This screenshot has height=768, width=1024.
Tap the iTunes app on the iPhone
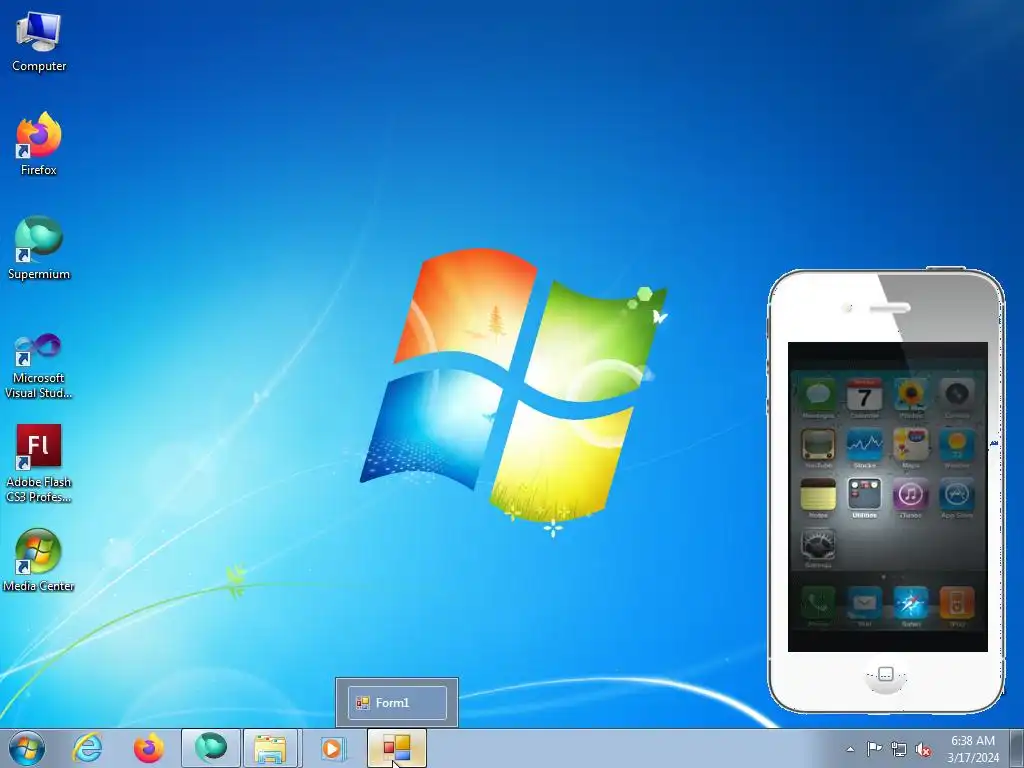click(910, 496)
